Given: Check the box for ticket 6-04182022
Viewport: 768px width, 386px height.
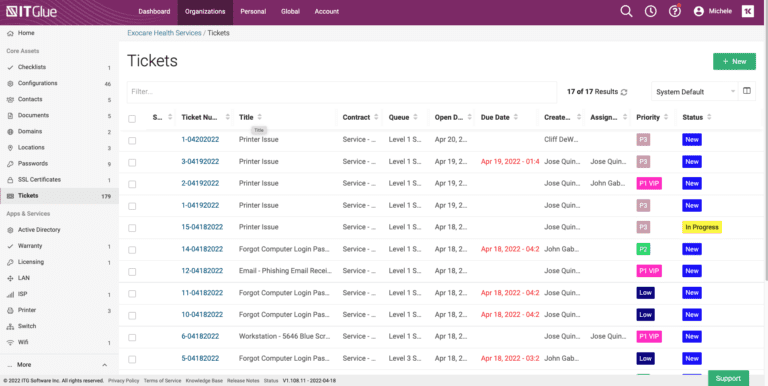Looking at the screenshot, I should [132, 338].
